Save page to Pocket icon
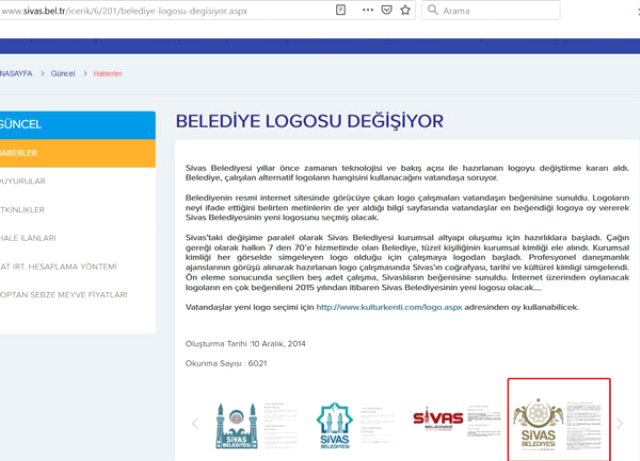 (x=384, y=10)
